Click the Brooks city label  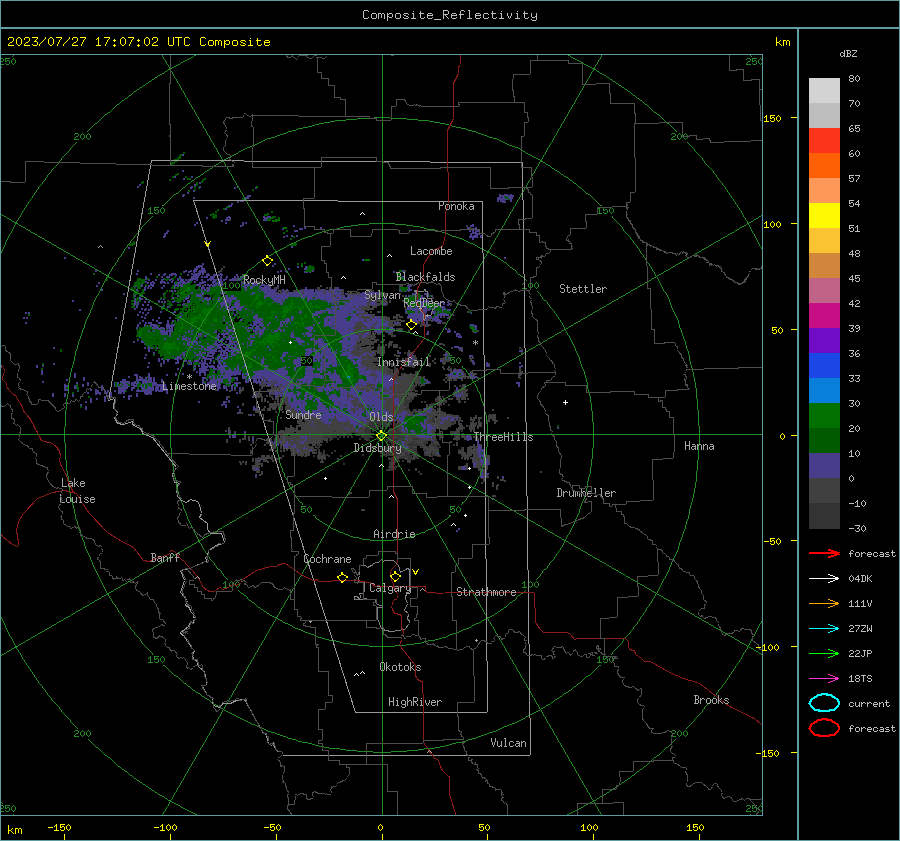(x=711, y=700)
